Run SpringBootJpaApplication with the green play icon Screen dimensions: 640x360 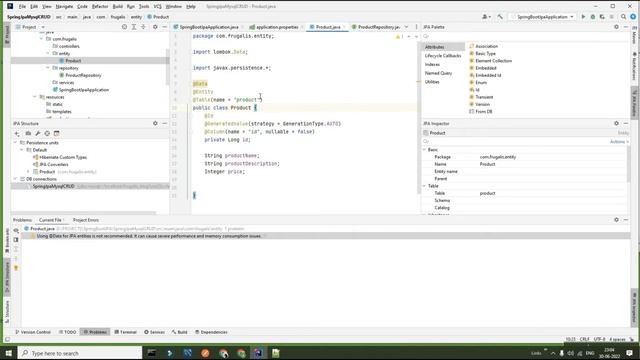click(583, 17)
